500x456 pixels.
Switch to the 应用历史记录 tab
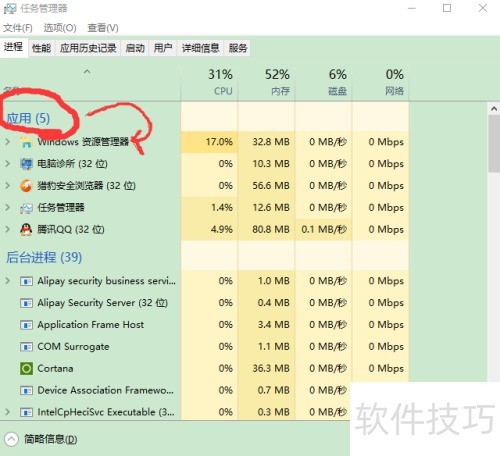coord(88,48)
